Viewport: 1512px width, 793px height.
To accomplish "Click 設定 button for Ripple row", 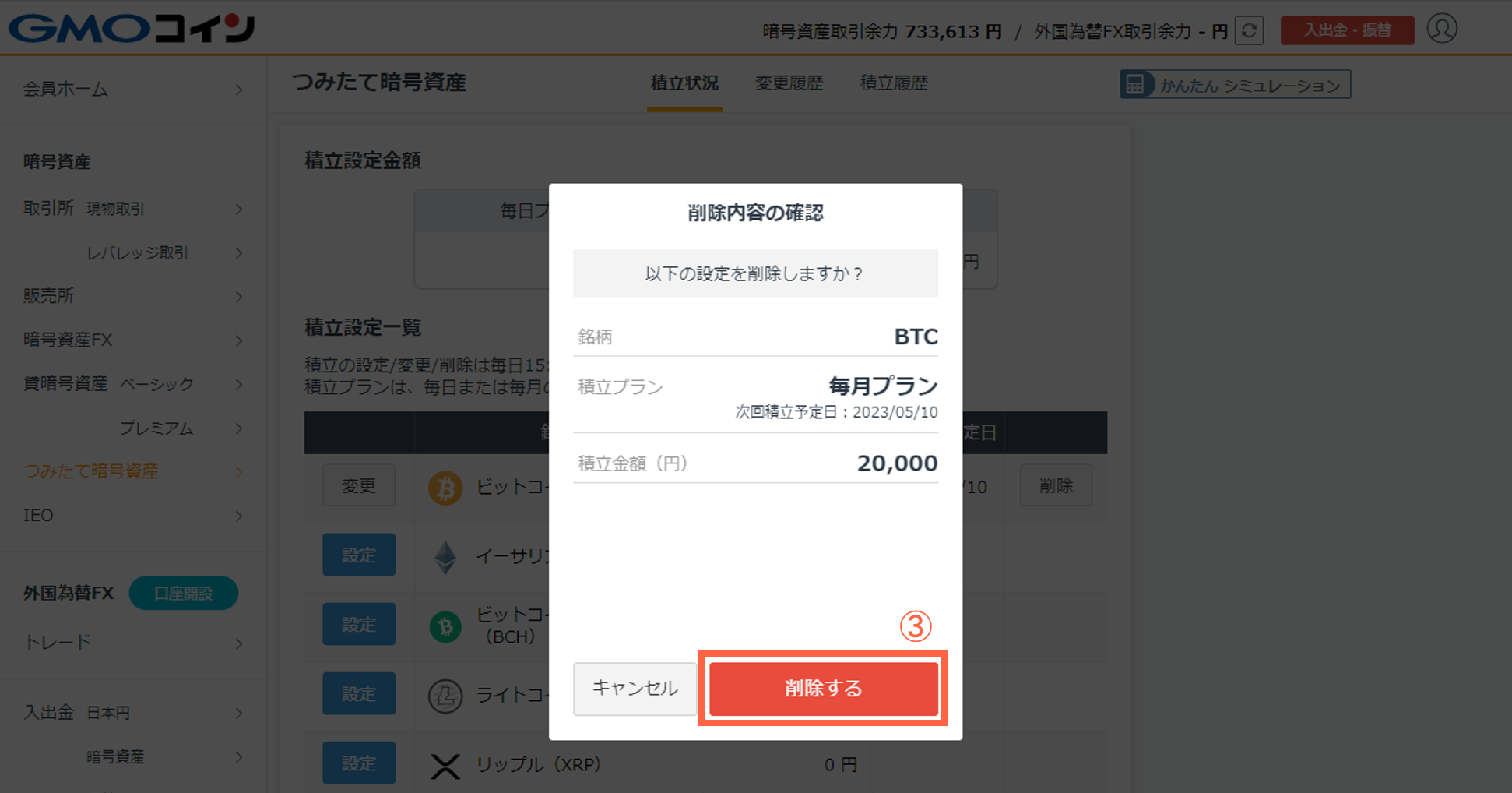I will [x=359, y=763].
